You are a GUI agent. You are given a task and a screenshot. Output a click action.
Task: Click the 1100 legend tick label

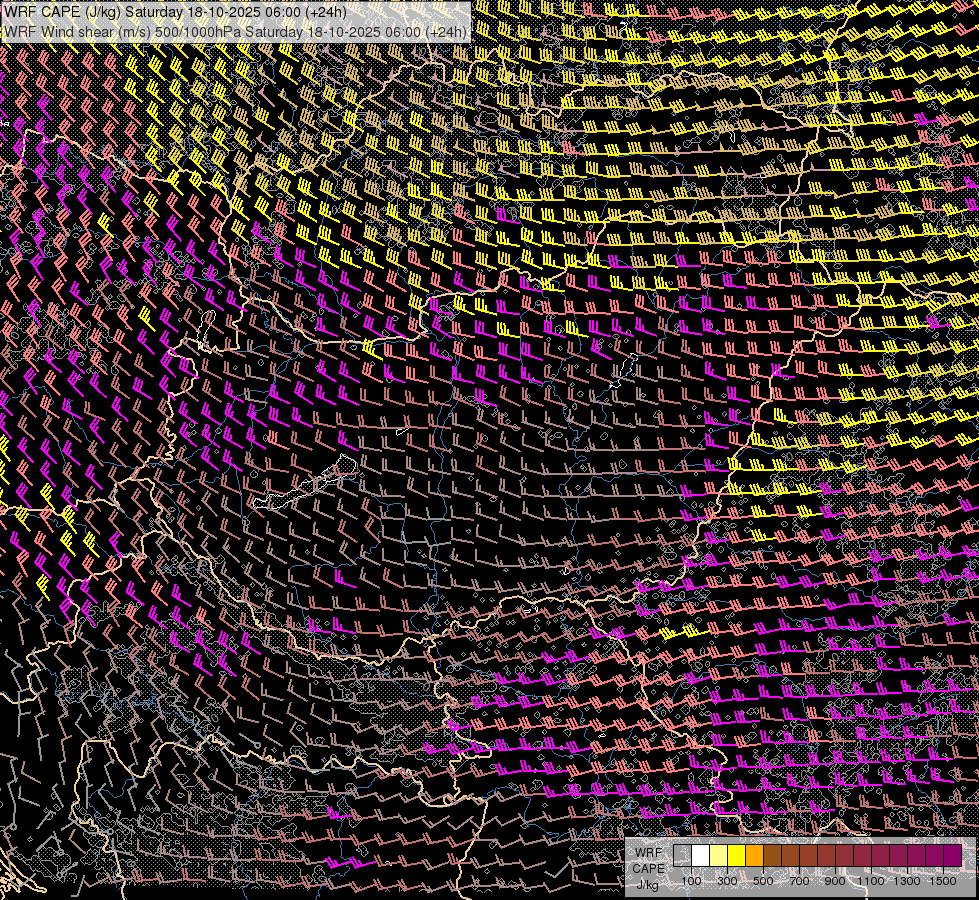871,881
